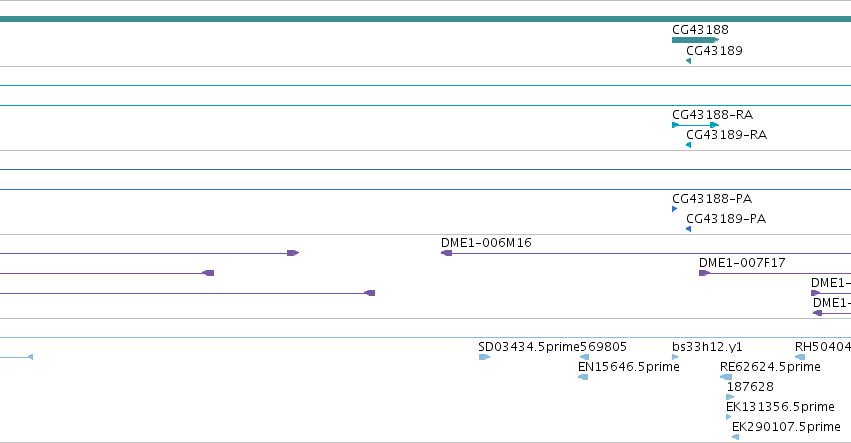
Task: Select the blue CG43189-PA arrowhead glyph
Action: point(689,229)
